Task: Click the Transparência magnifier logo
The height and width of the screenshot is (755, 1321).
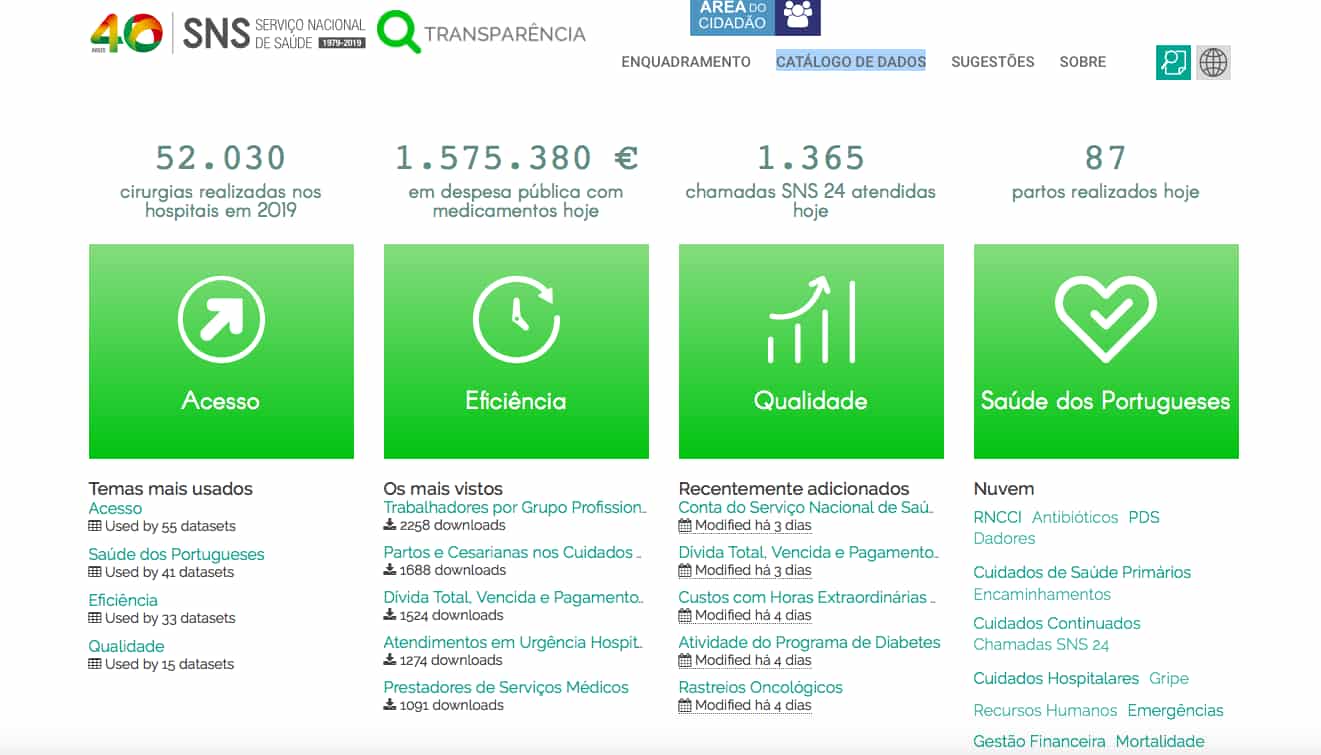Action: coord(399,32)
